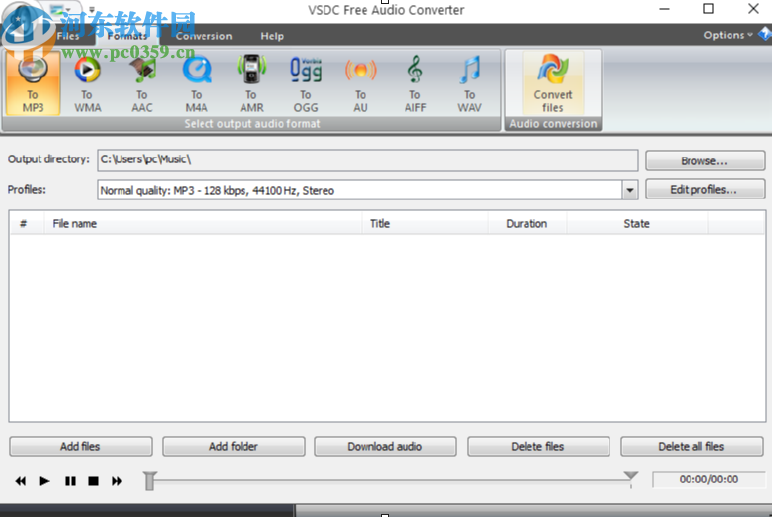772x517 pixels.
Task: Sort by Duration column header
Action: pos(527,224)
